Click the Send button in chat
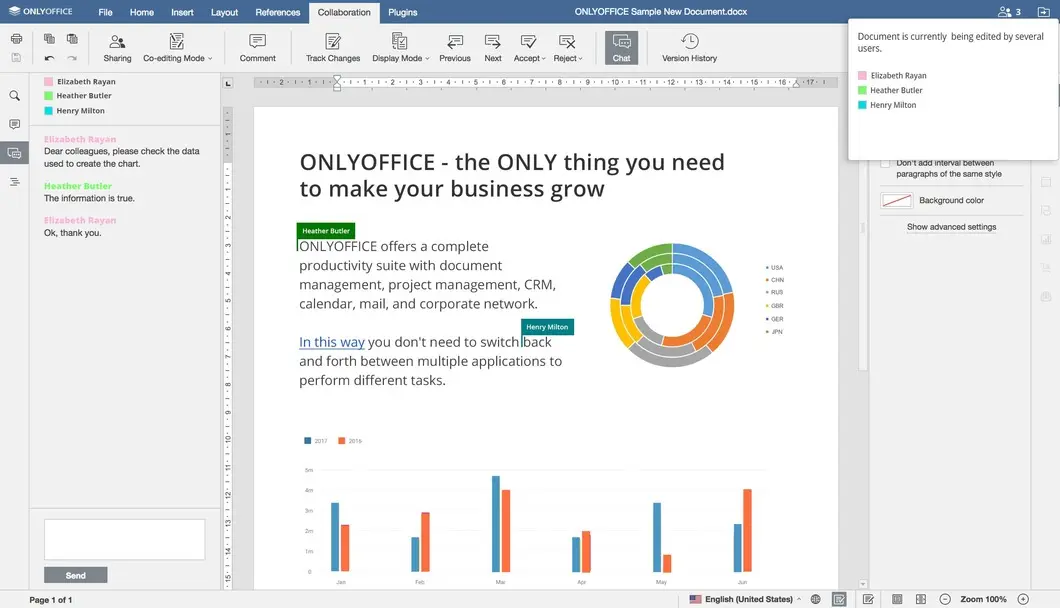The width and height of the screenshot is (1060, 608). point(76,575)
